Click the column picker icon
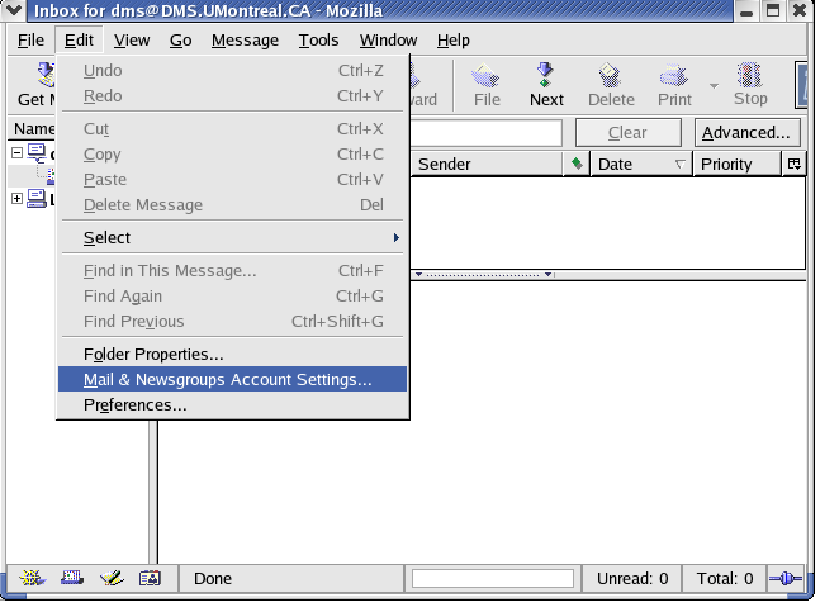This screenshot has width=815, height=601. [794, 164]
